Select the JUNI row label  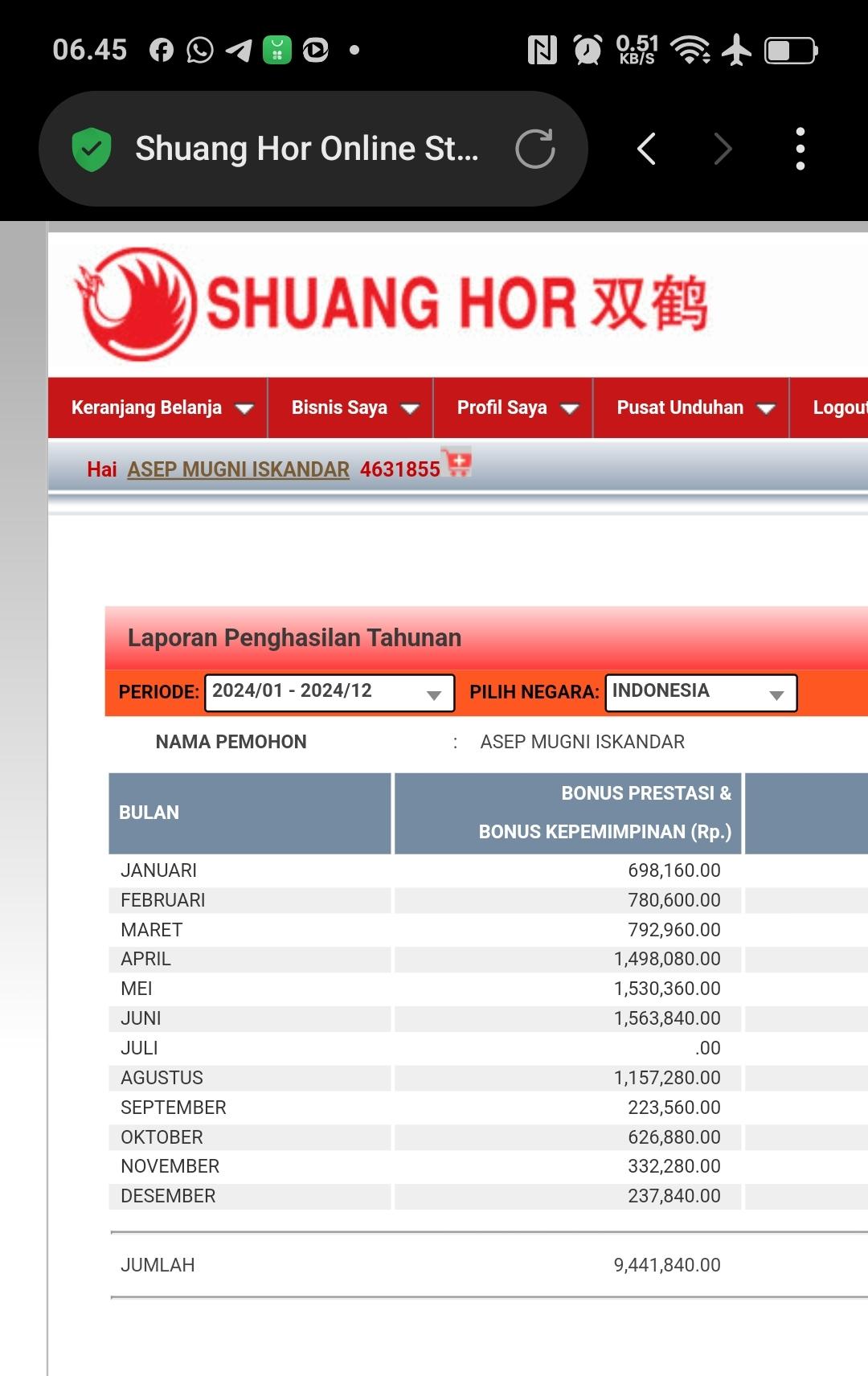point(141,1018)
